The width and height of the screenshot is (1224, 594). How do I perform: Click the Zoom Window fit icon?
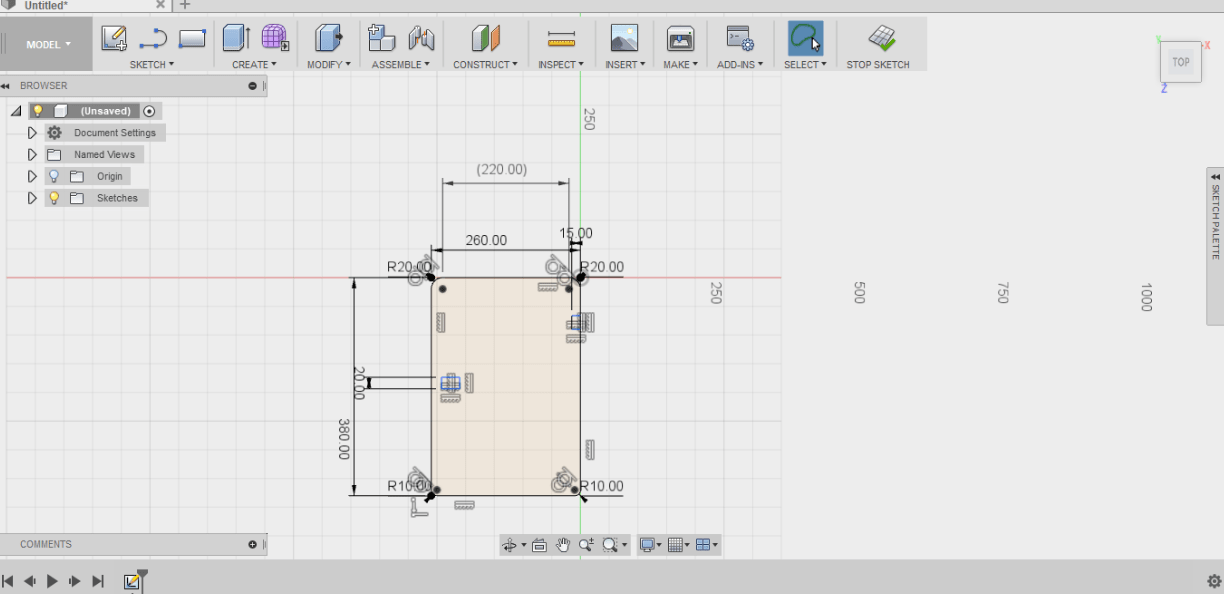coord(609,545)
